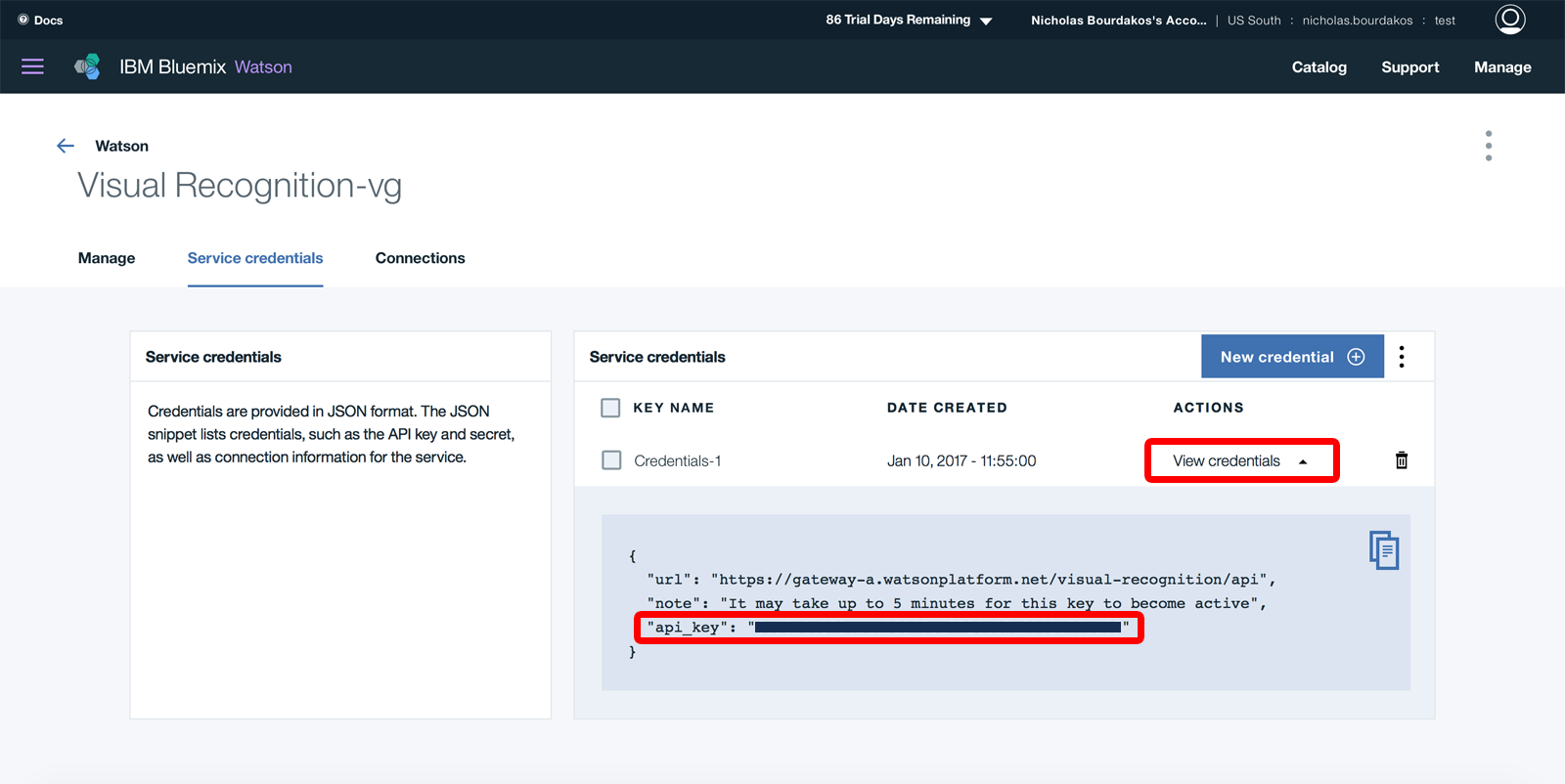Screen dimensions: 1565x784
Task: Click the Docs icon in top bar
Action: pyautogui.click(x=23, y=20)
